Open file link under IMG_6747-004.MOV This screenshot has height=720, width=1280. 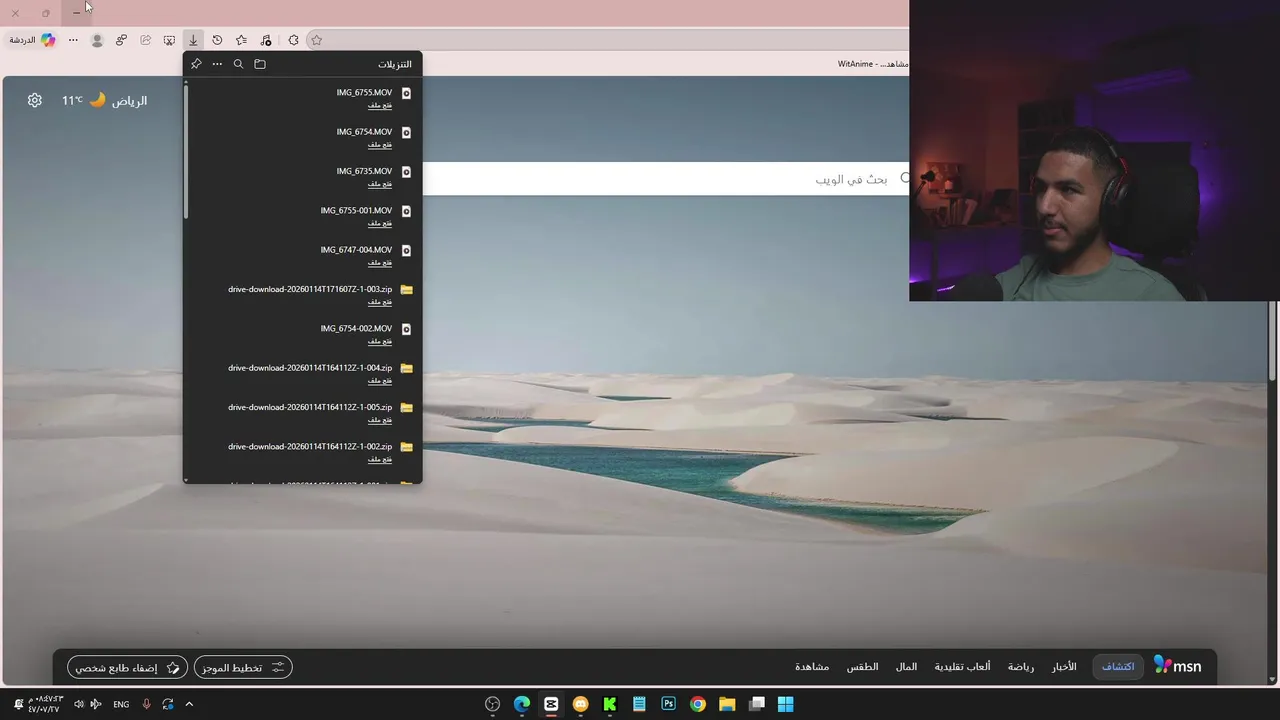pyautogui.click(x=380, y=262)
